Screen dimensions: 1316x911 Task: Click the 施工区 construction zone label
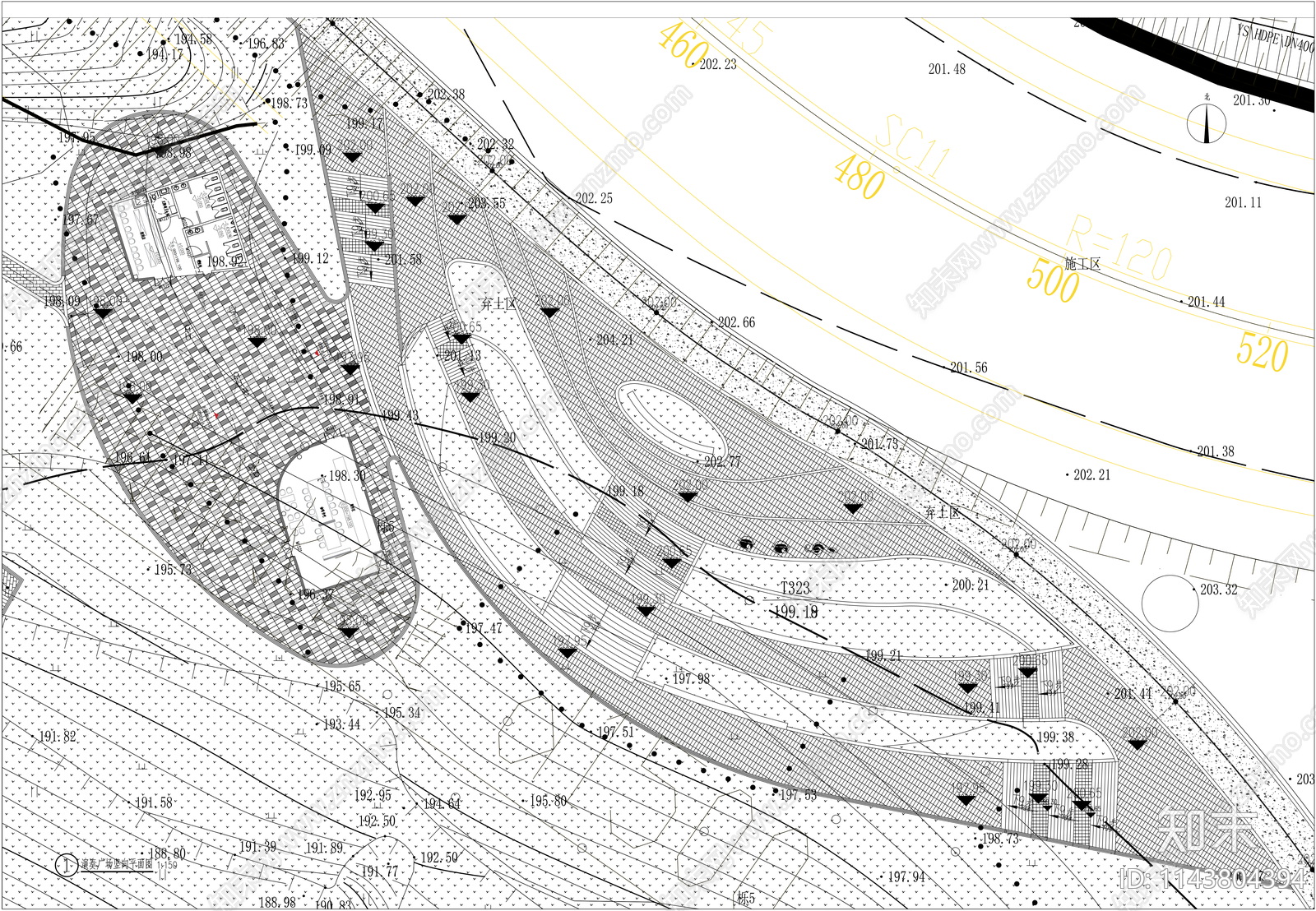1082,264
